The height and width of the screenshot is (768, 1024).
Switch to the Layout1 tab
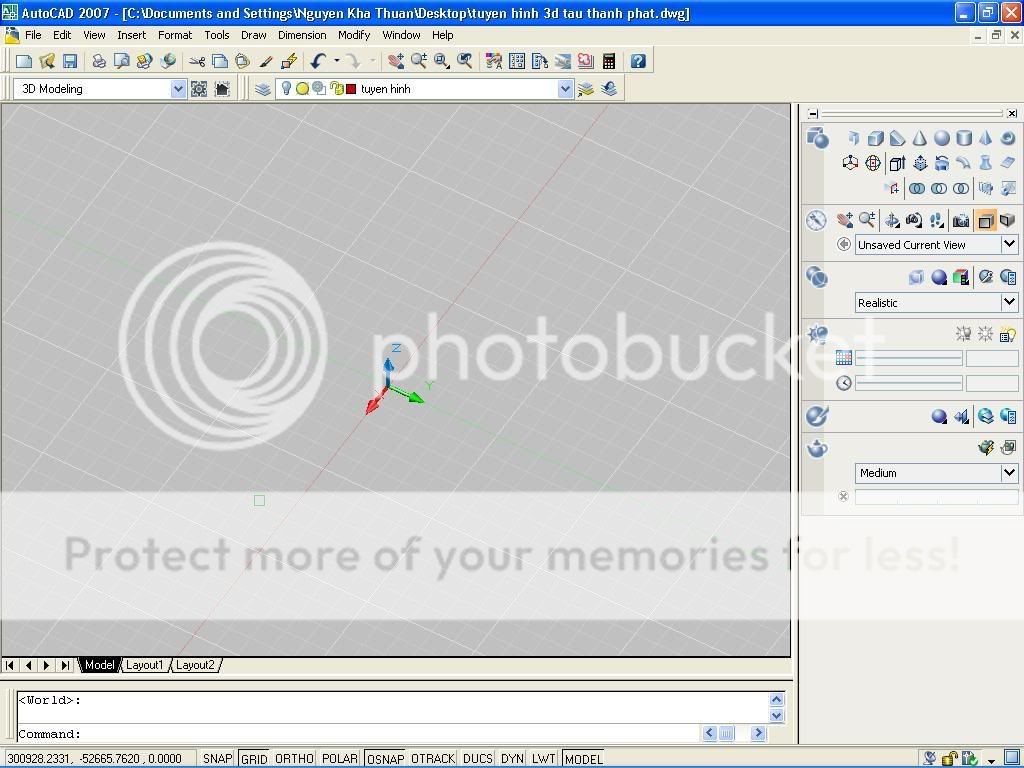pyautogui.click(x=144, y=665)
